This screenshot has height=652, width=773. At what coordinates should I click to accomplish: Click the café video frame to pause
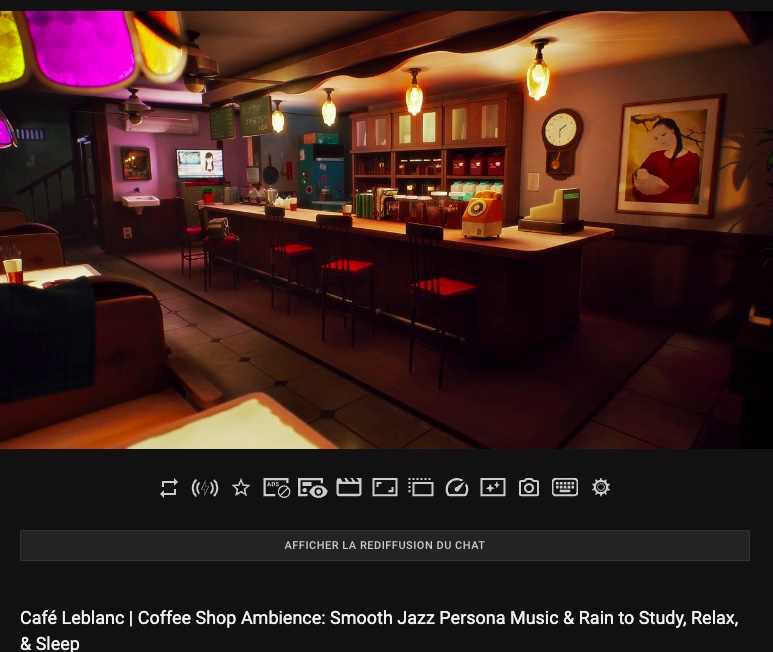pos(386,229)
